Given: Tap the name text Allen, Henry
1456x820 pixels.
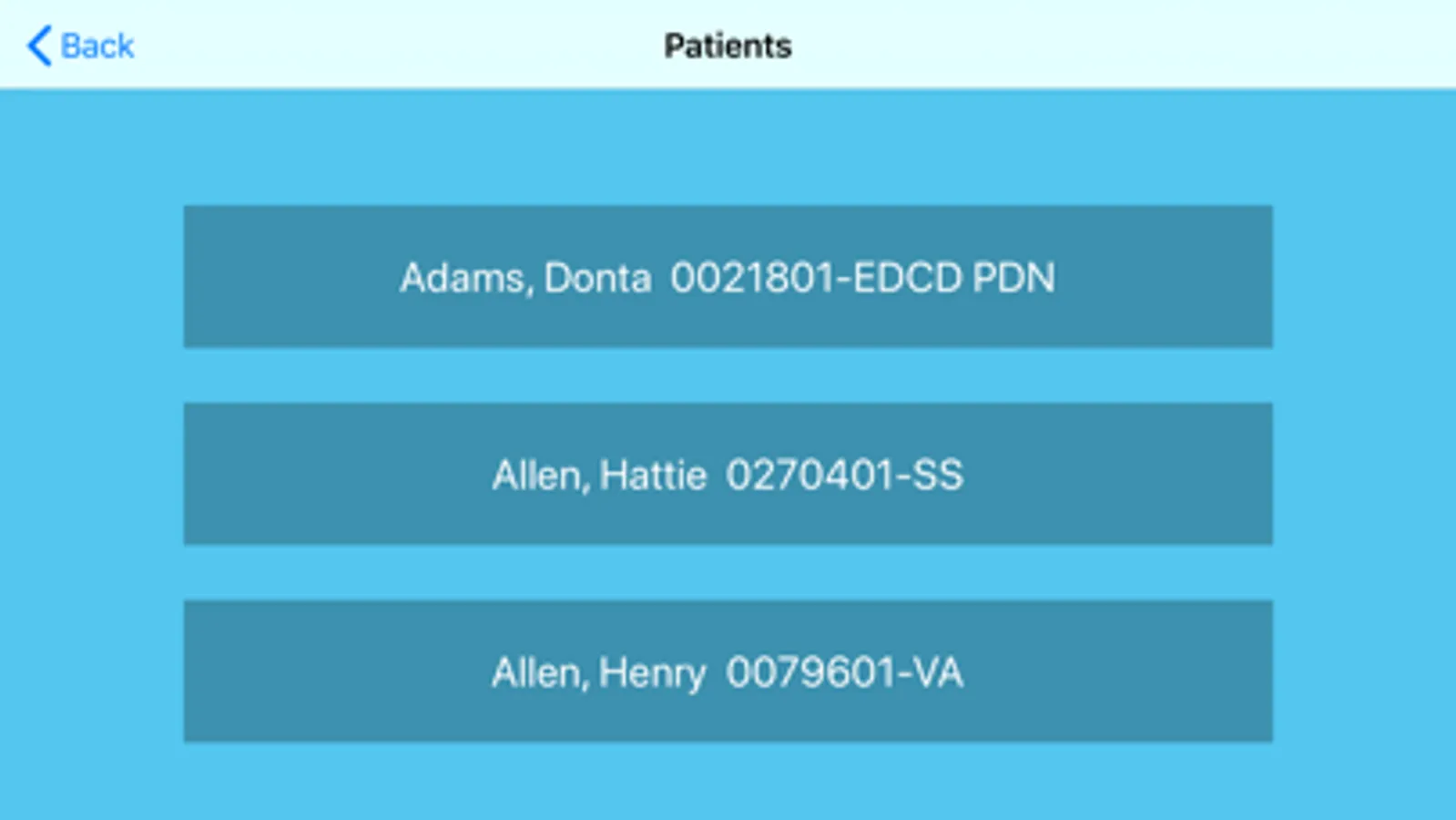Looking at the screenshot, I should (598, 672).
